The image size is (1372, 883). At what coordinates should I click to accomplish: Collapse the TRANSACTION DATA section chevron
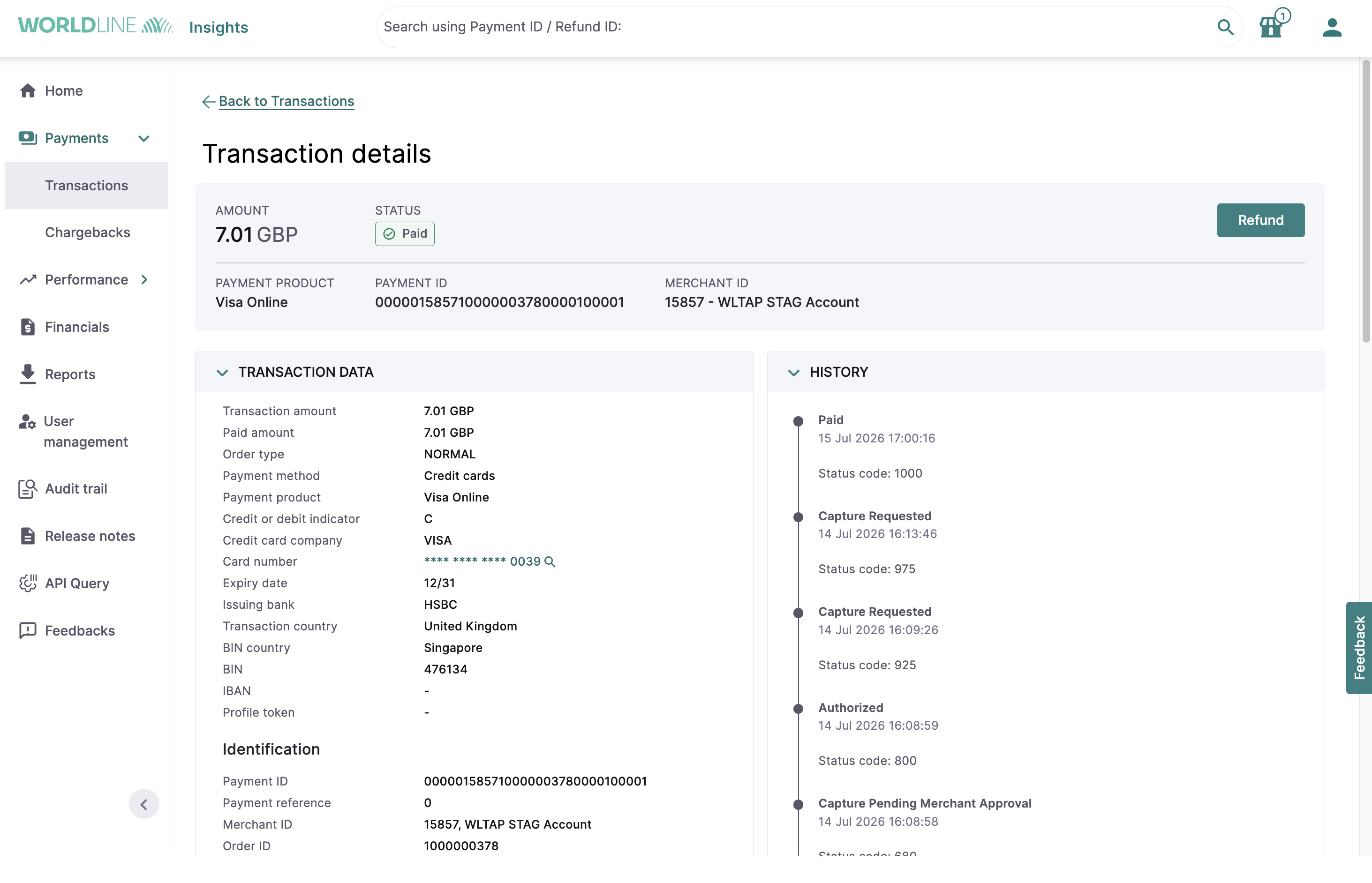pos(222,373)
